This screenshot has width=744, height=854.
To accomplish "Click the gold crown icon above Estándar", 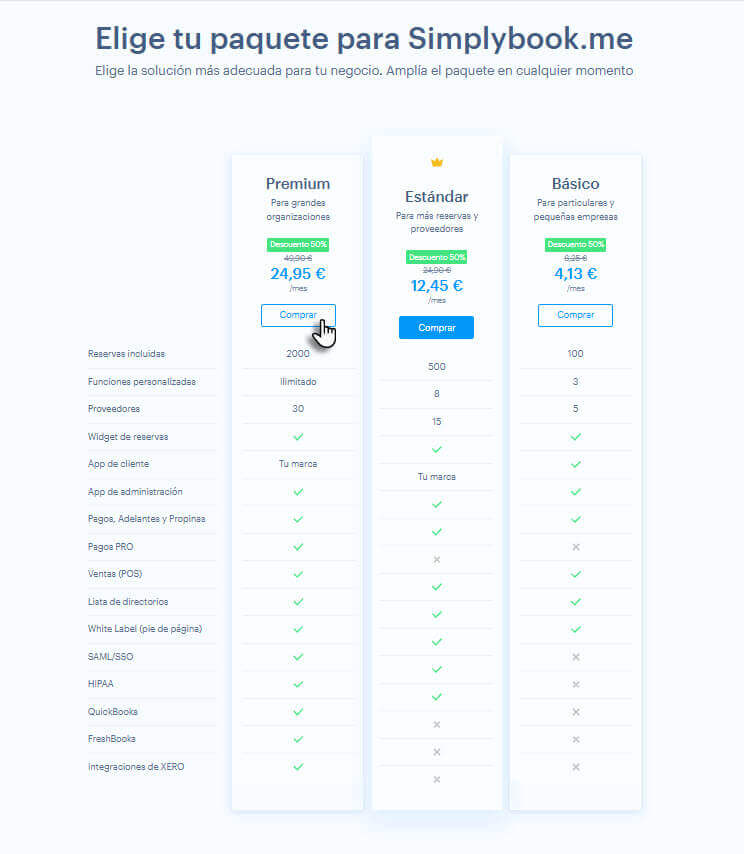I will click(x=436, y=162).
